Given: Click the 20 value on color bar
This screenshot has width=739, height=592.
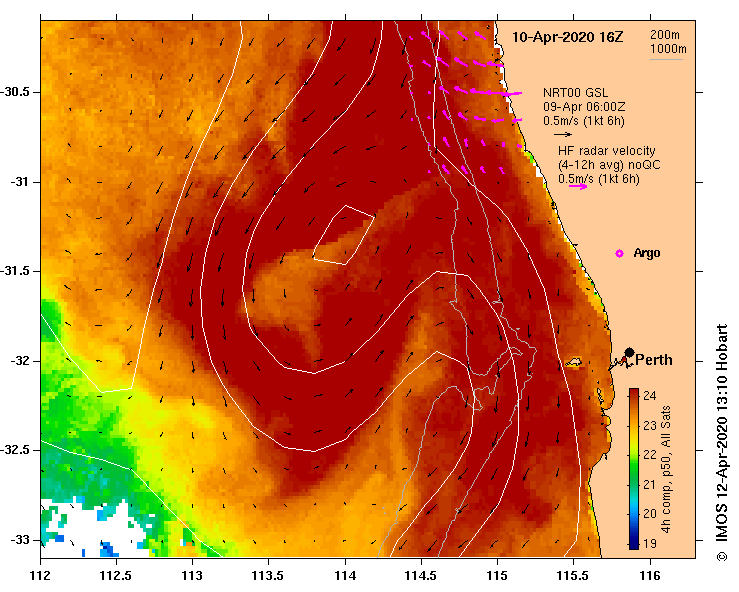Looking at the screenshot, I should (x=649, y=513).
